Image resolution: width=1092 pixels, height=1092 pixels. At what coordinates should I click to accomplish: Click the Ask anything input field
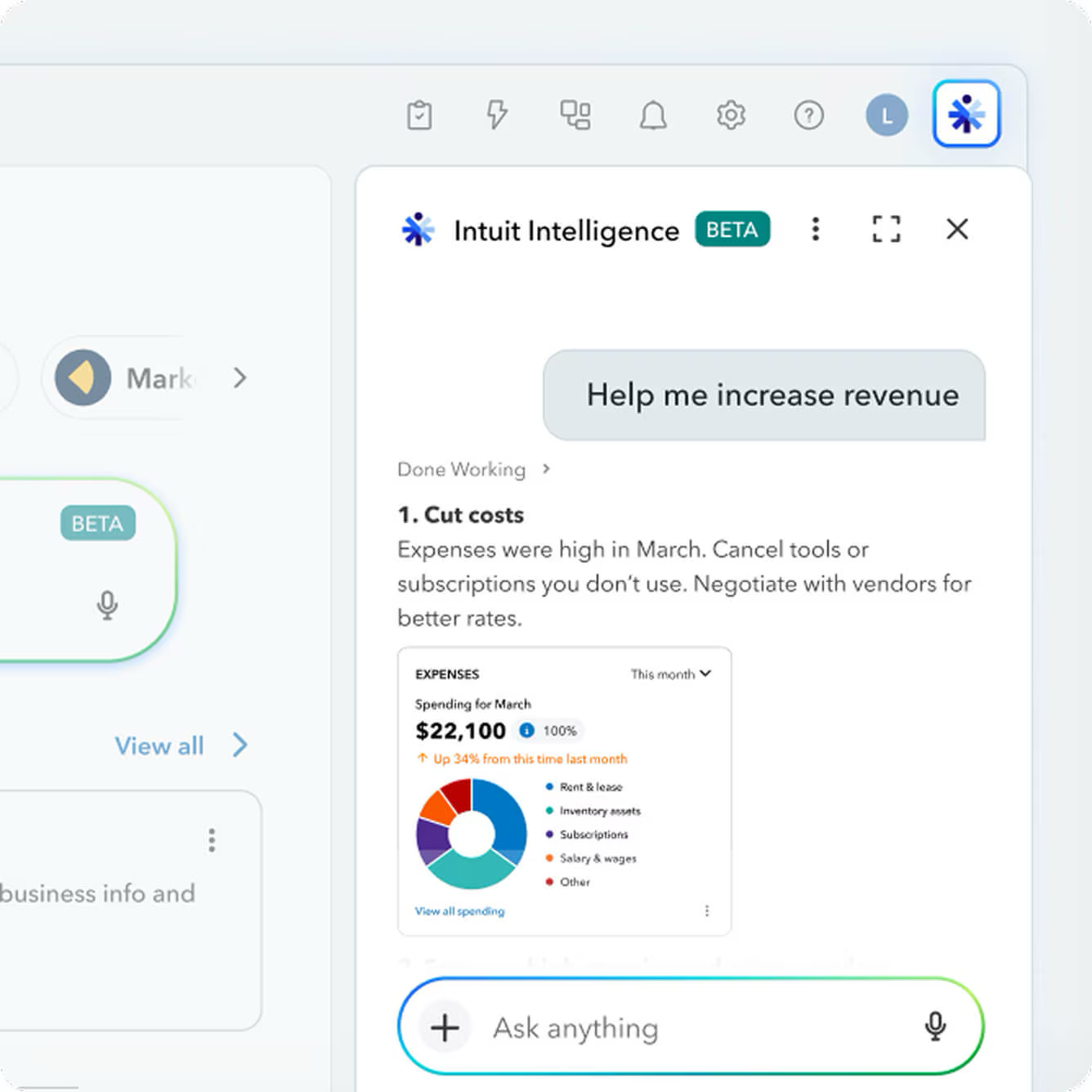point(691,1027)
